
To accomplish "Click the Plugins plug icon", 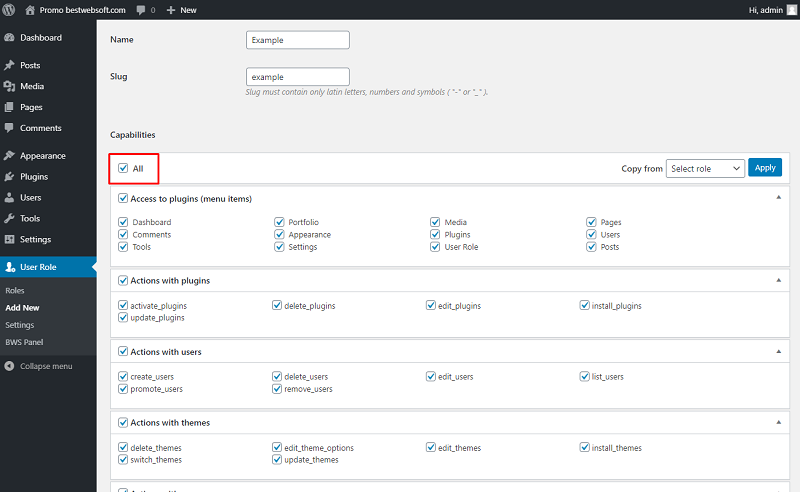I will pyautogui.click(x=9, y=177).
